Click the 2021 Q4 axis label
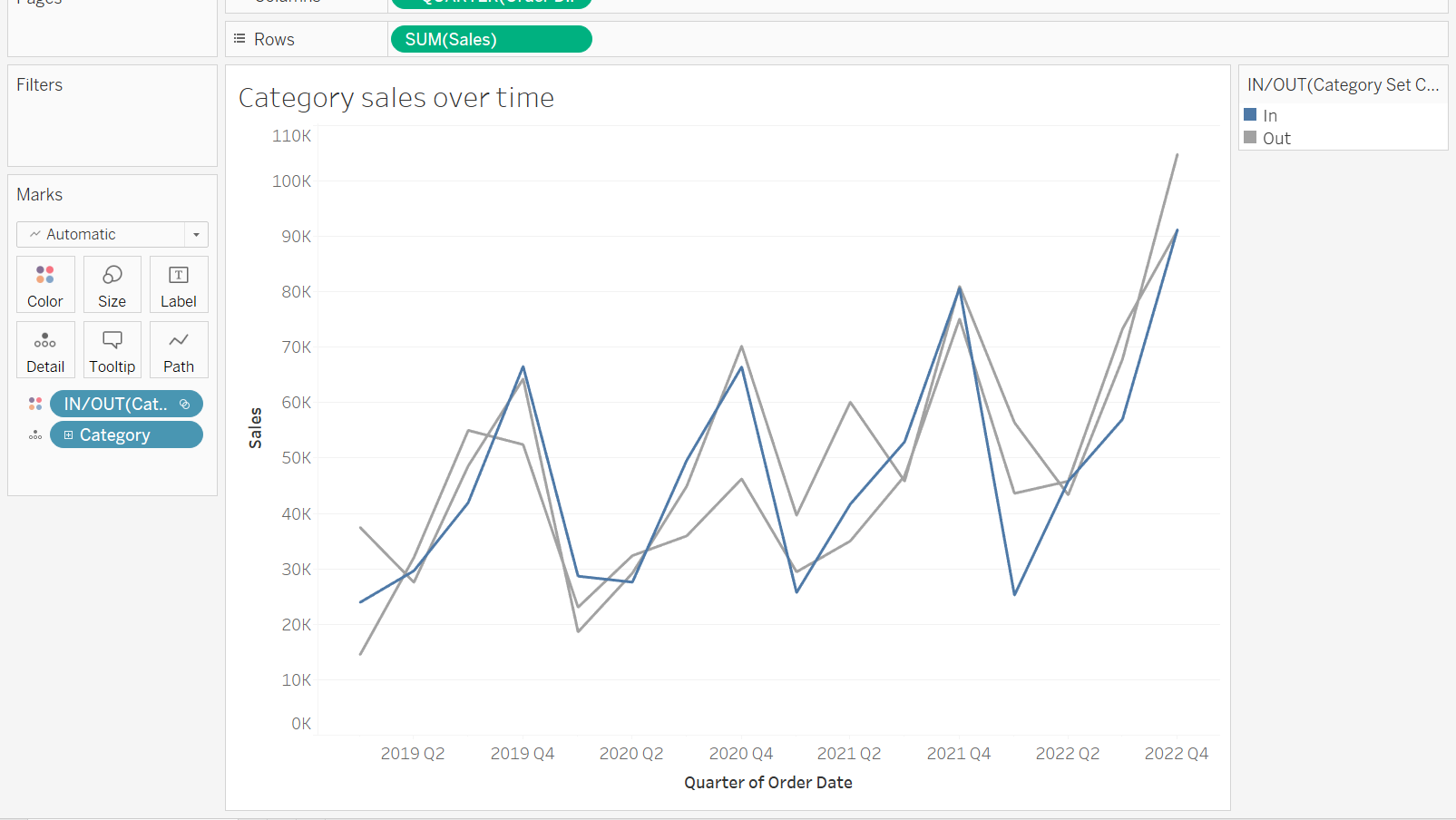This screenshot has height=820, width=1456. point(959,754)
